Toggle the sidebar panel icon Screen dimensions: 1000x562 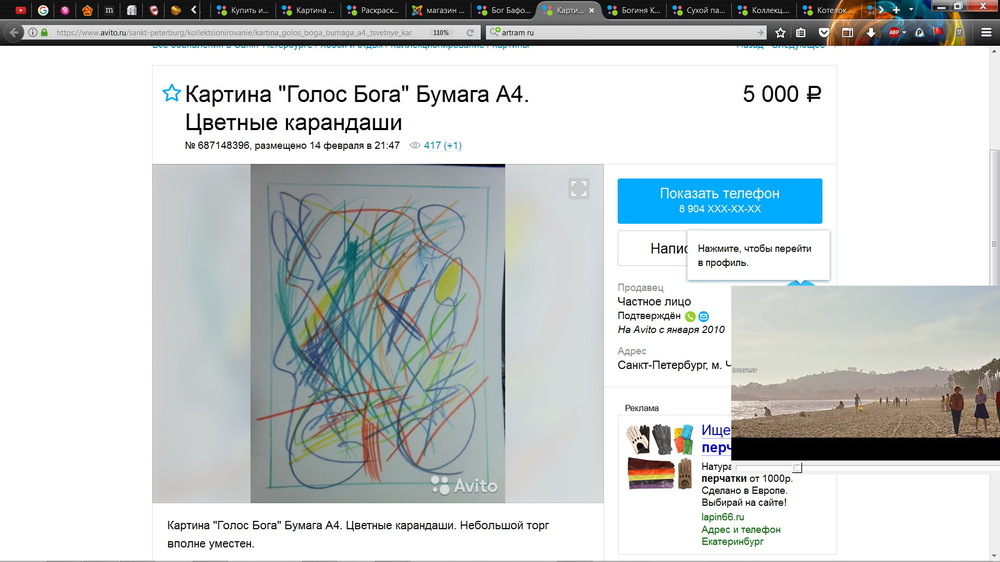[847, 32]
